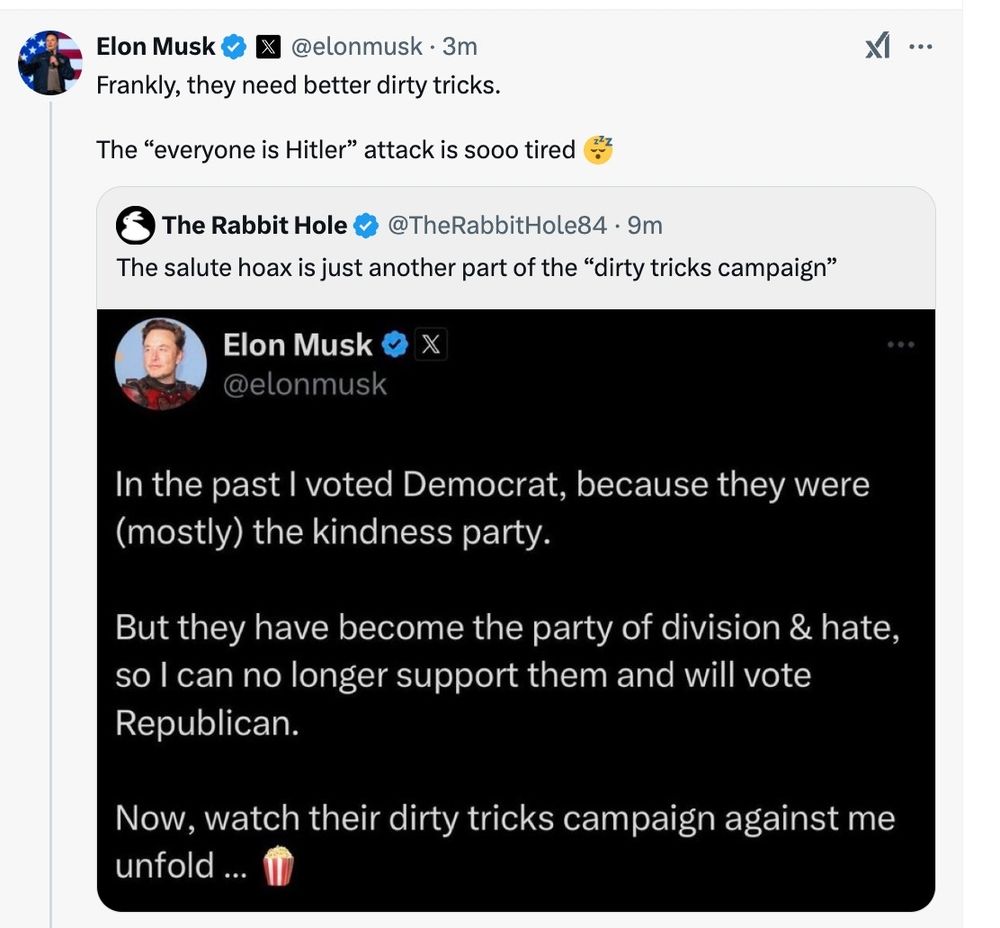Click the 9m quoted tweet timestamp

pos(645,226)
